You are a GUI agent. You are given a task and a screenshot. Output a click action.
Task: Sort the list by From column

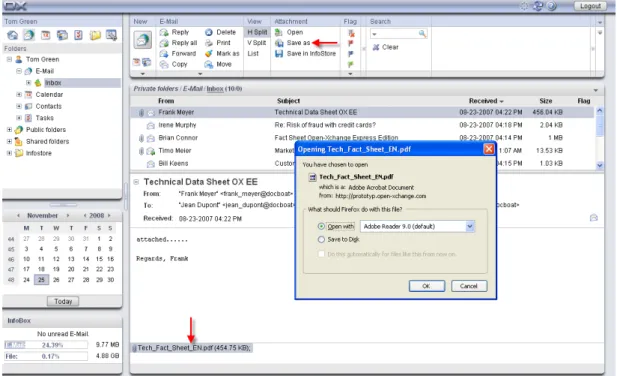point(166,101)
